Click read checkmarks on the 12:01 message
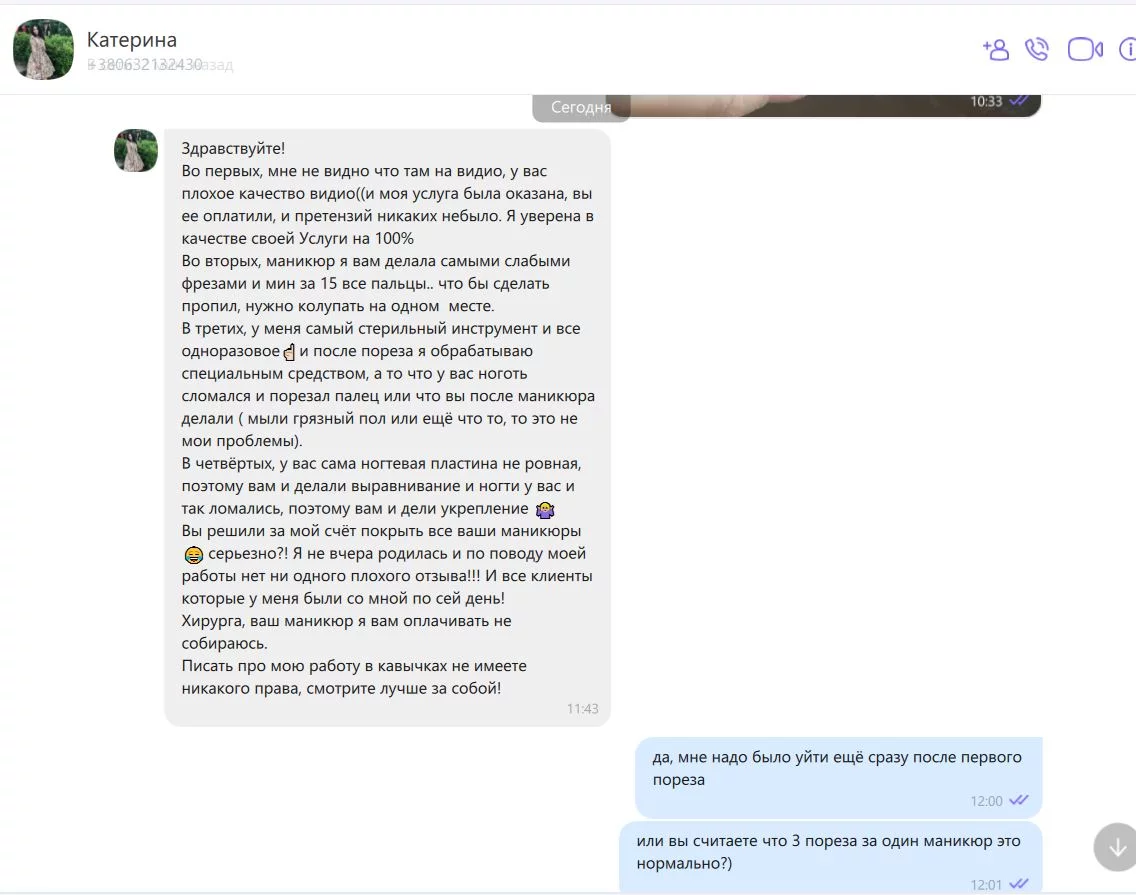This screenshot has width=1136, height=895. click(1019, 883)
